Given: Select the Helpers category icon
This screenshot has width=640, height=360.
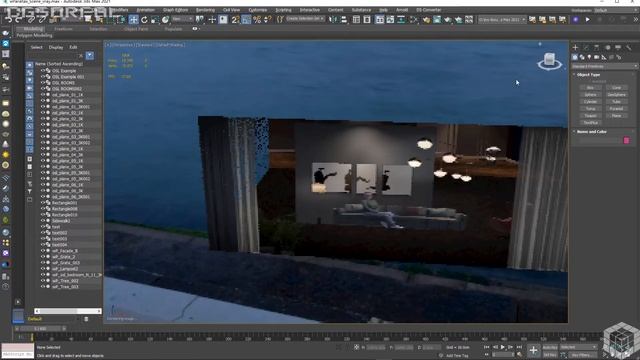Looking at the screenshot, I should click(x=604, y=57).
